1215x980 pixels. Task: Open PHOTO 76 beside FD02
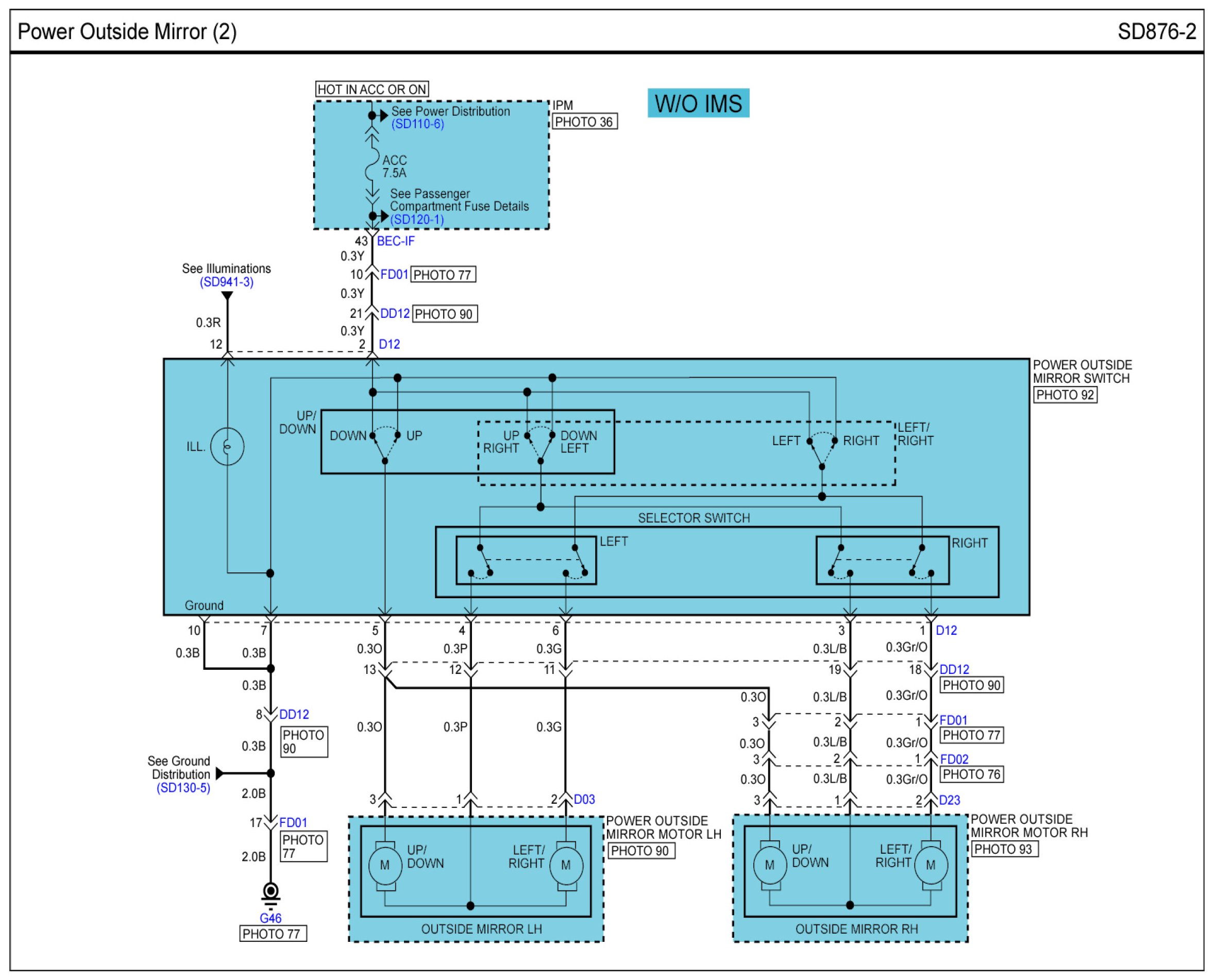point(971,774)
